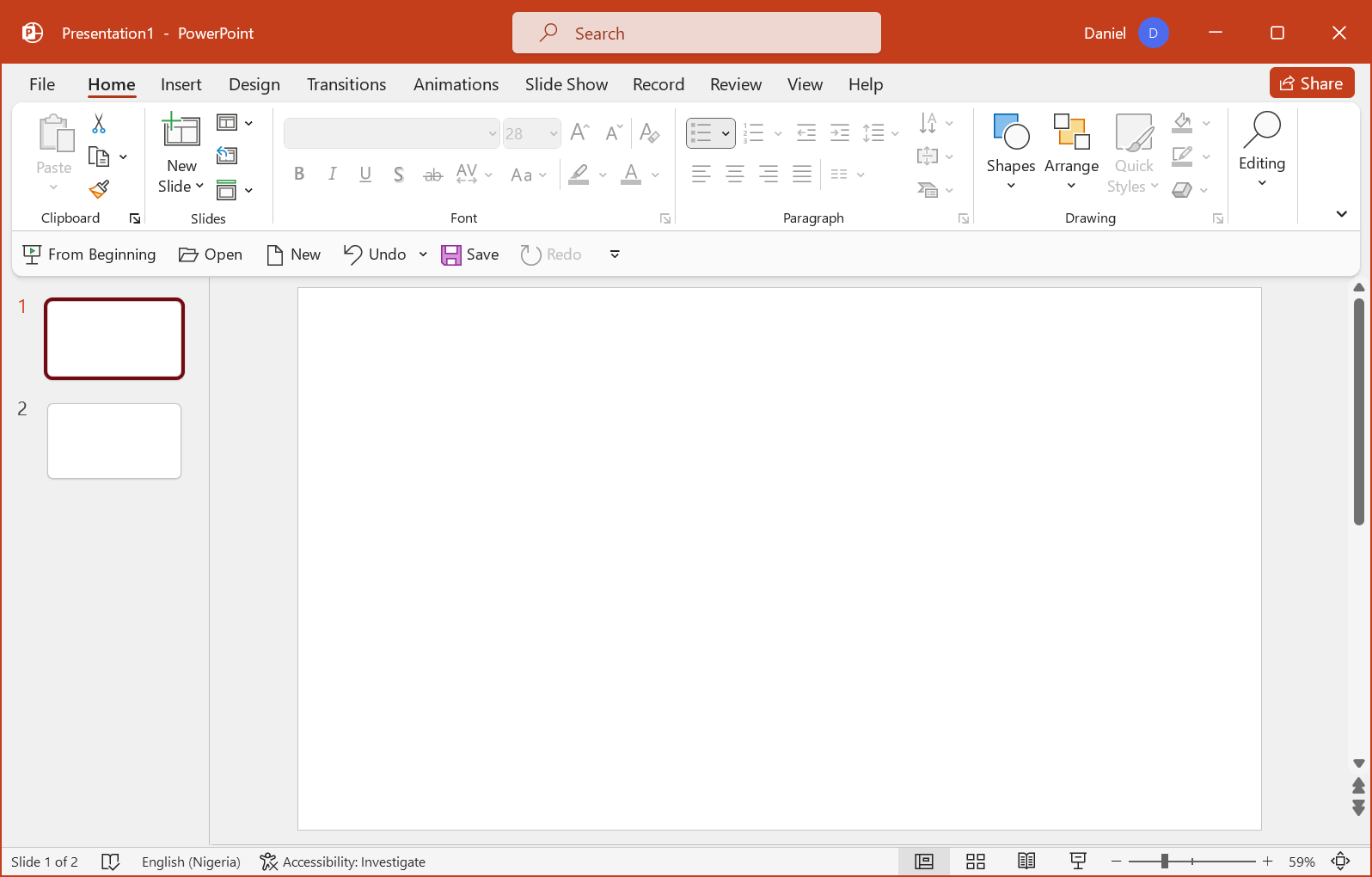The width and height of the screenshot is (1372, 877).
Task: Click the Cut scissors icon
Action: [x=99, y=124]
